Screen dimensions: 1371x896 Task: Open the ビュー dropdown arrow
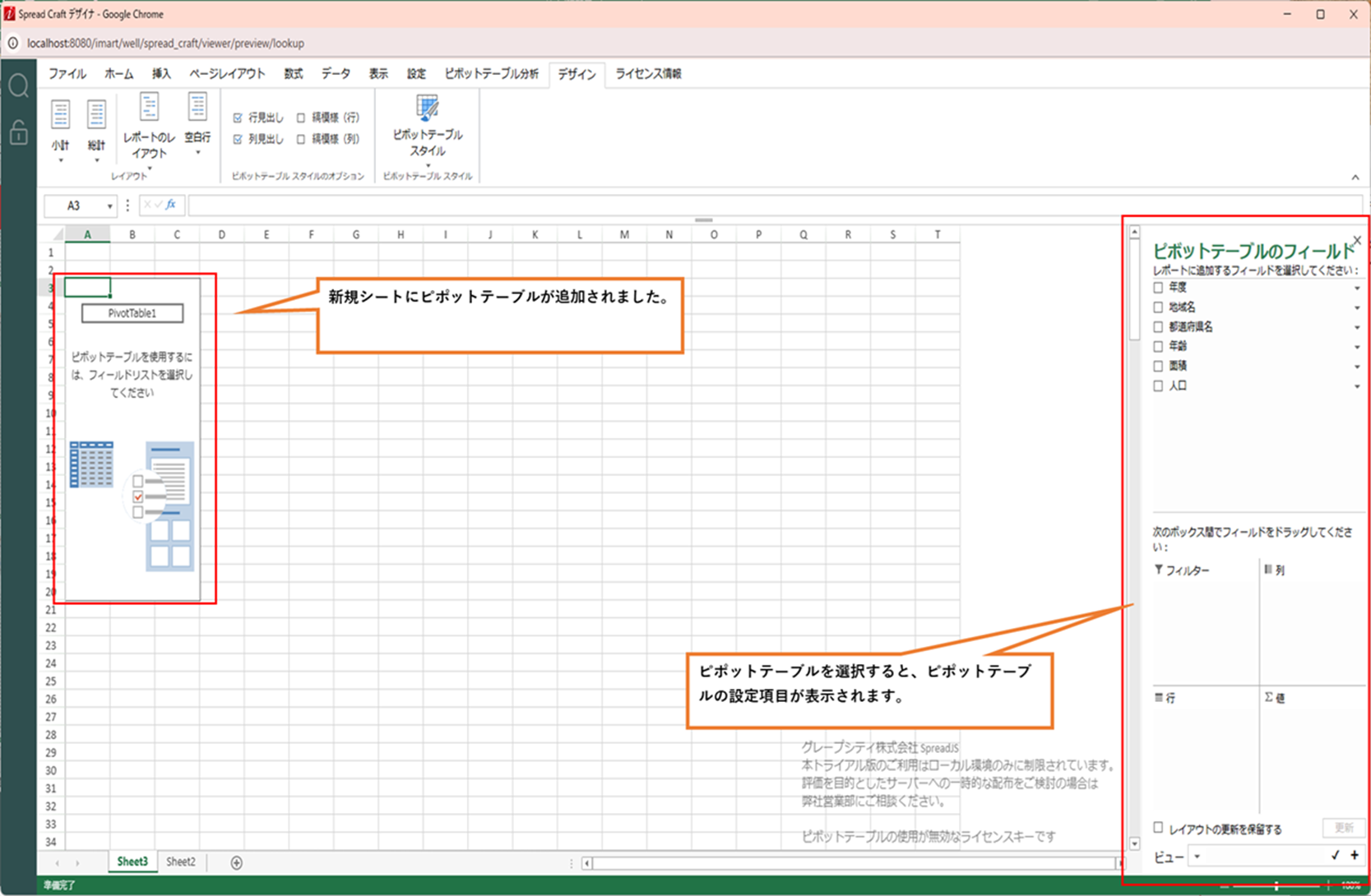coord(1197,857)
